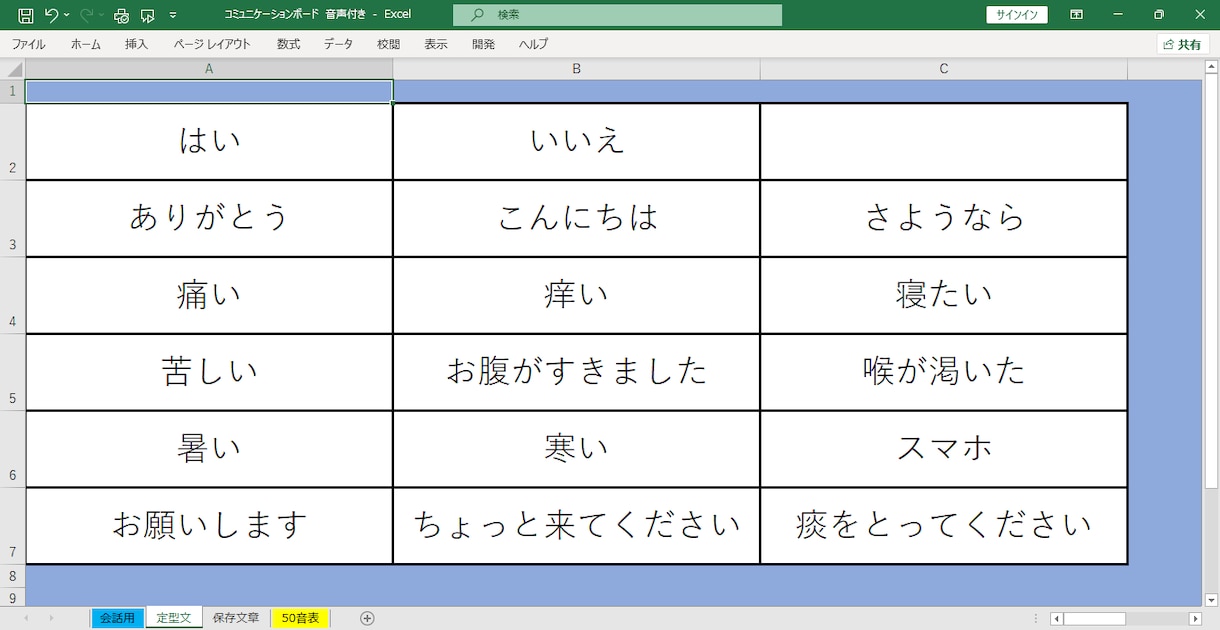Screen dimensions: 1220x630
Task: Click the previous sheet navigation arrow
Action: tap(27, 618)
